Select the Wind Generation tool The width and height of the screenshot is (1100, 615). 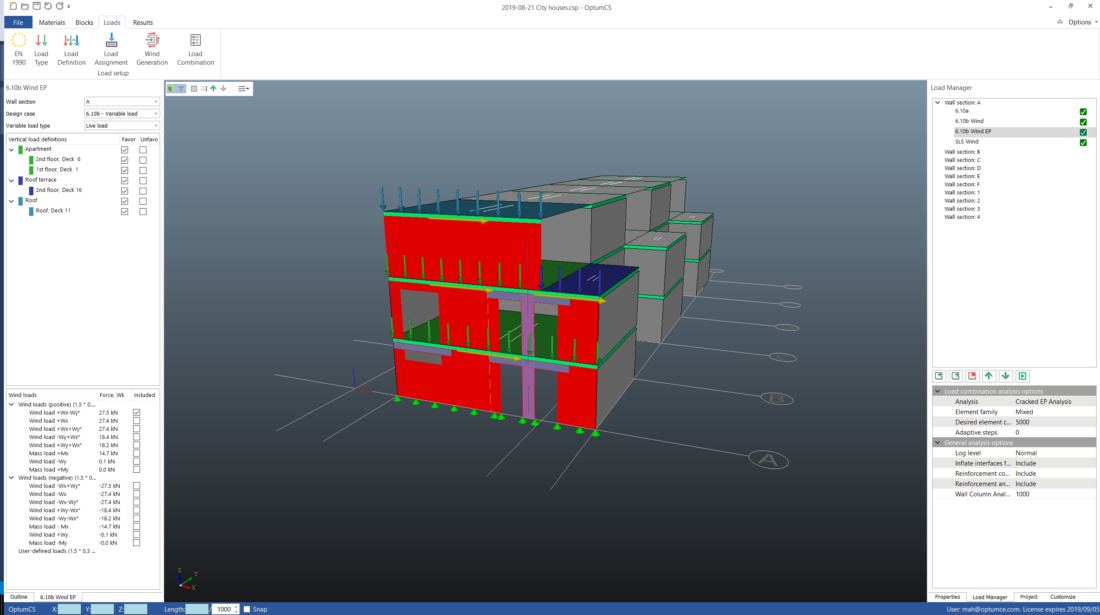(151, 46)
